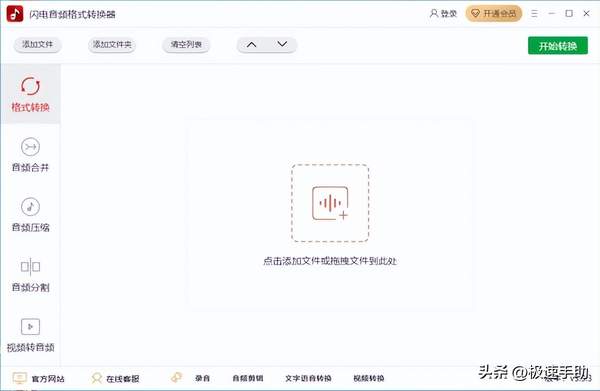The image size is (600, 391).
Task: Move selected file down with down arrow
Action: pos(282,44)
